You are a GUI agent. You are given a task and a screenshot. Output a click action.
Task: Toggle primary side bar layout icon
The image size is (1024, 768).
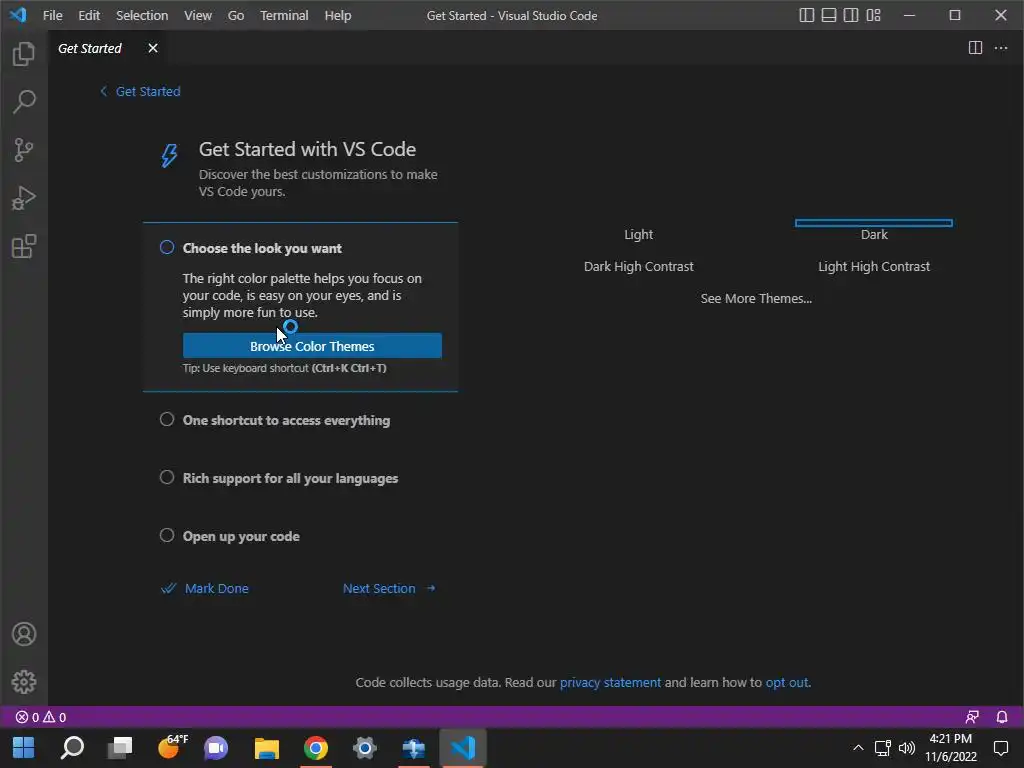click(x=807, y=15)
